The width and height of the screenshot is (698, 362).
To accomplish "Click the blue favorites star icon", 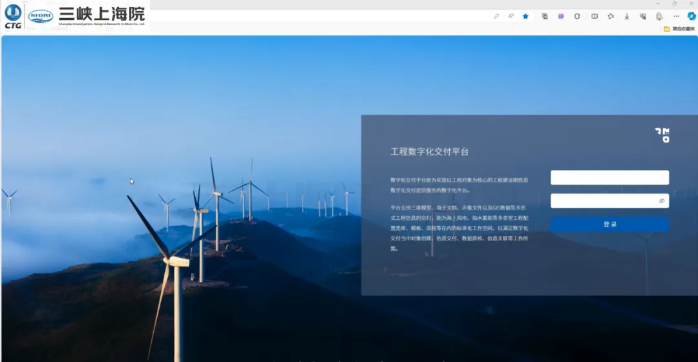I will pos(525,16).
